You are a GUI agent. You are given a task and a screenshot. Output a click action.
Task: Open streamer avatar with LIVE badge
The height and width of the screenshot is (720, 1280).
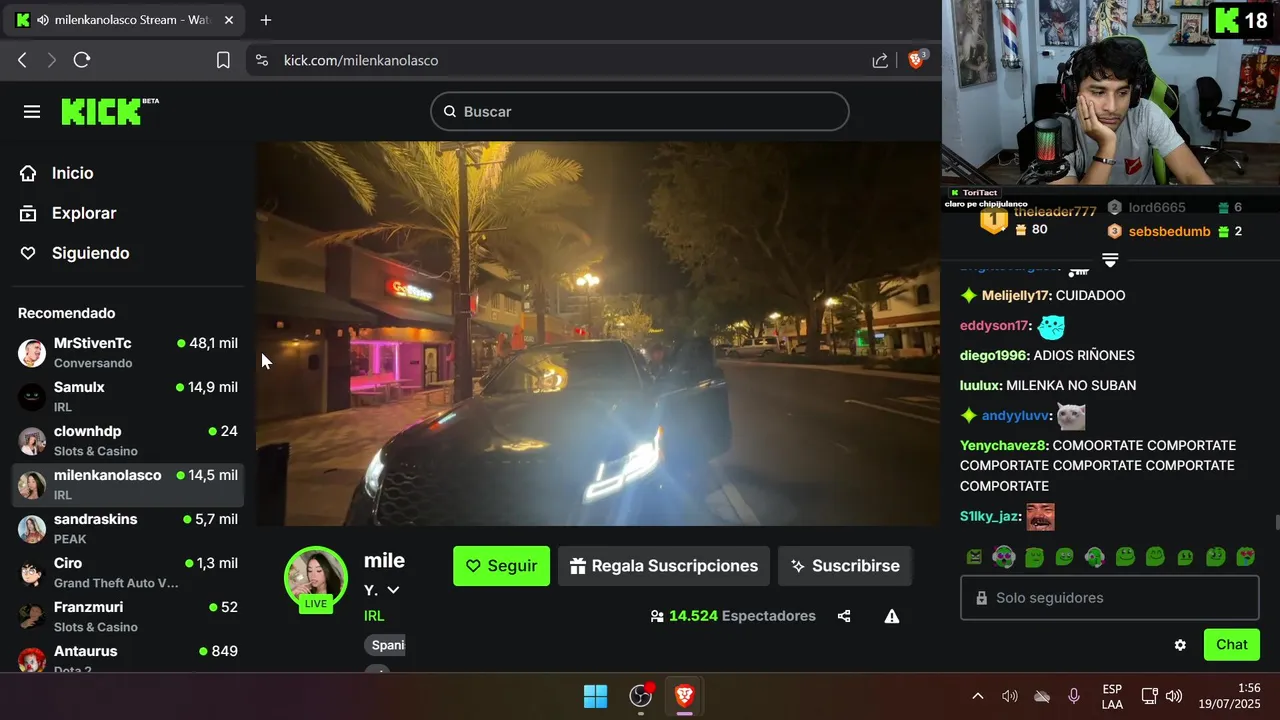pos(316,578)
